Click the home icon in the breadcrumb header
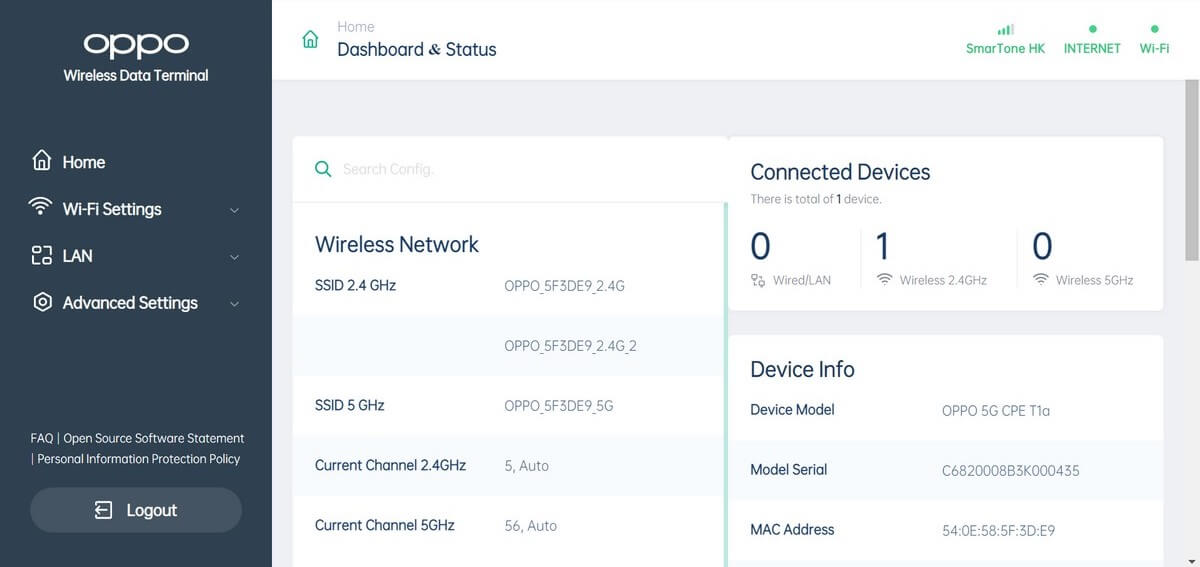Viewport: 1200px width, 567px height. click(310, 40)
